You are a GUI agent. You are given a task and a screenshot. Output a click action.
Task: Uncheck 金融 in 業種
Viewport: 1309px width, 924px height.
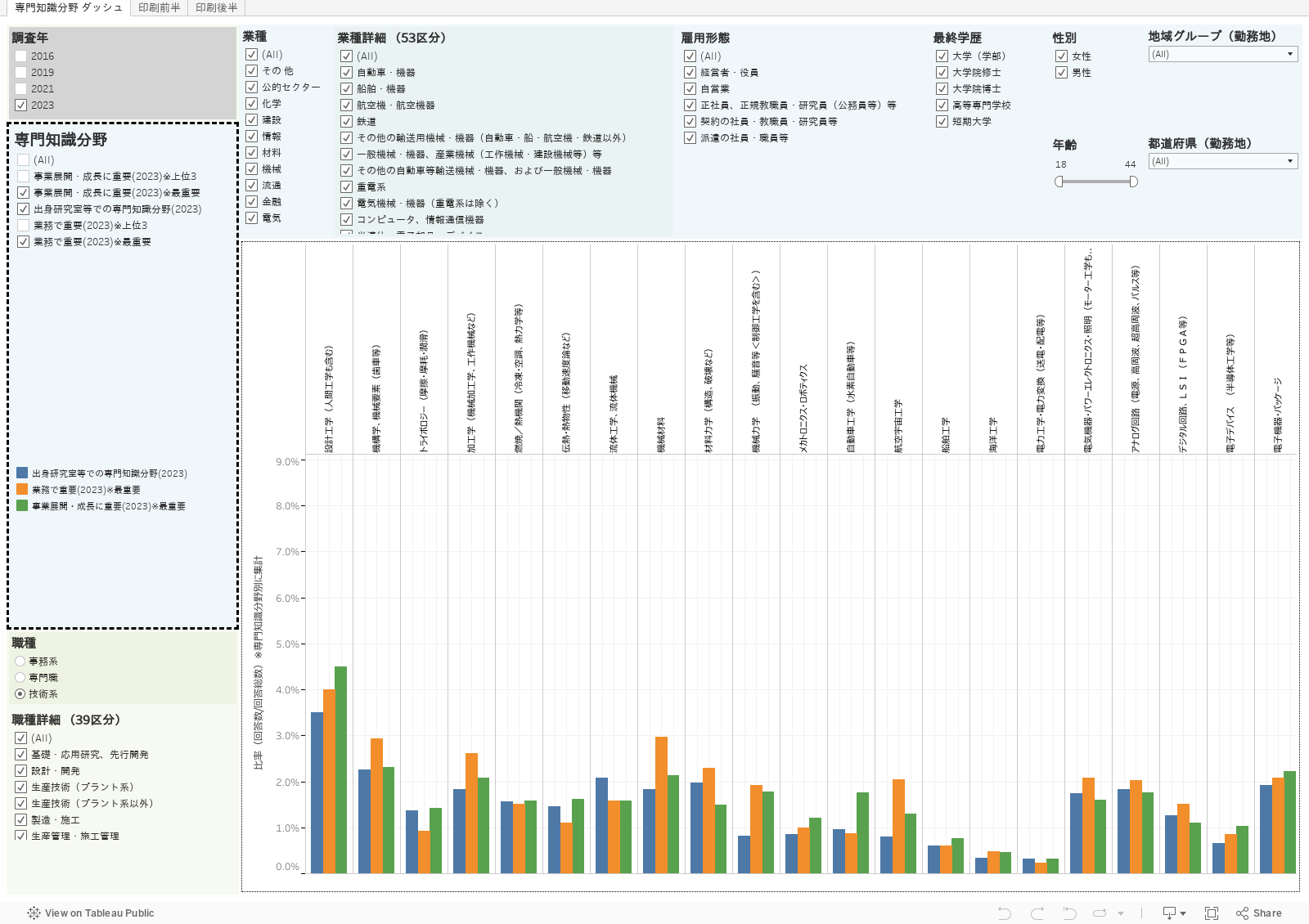tap(252, 202)
